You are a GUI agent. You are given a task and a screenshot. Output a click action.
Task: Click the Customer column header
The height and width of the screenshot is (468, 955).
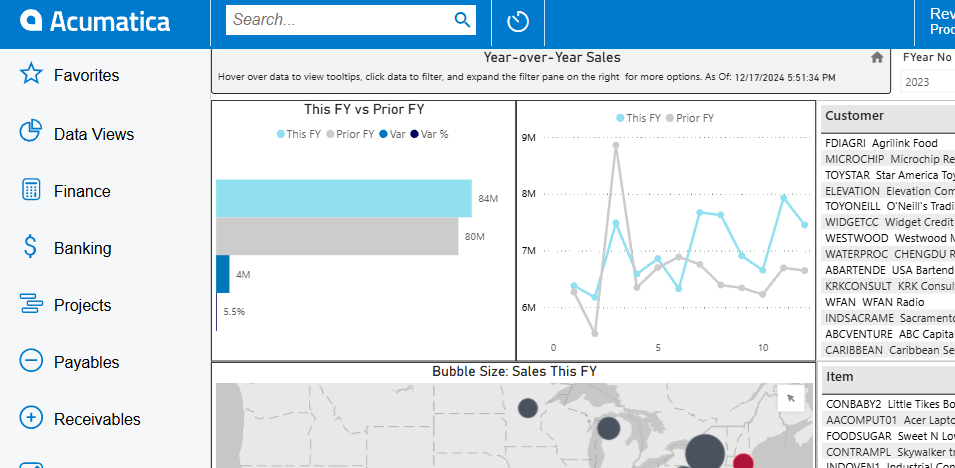pyautogui.click(x=853, y=116)
